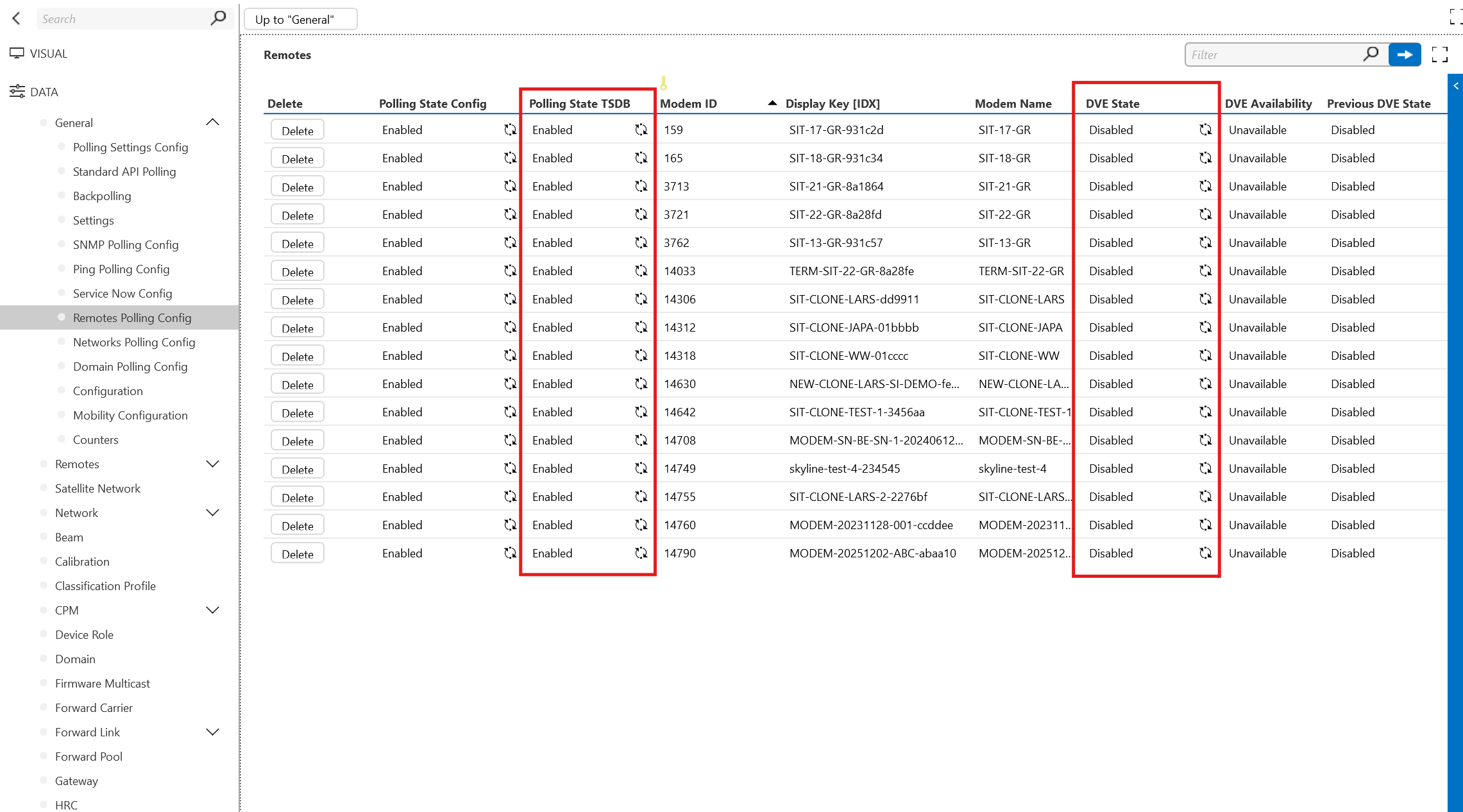Viewport: 1463px width, 812px height.
Task: Open Ping Polling Config page
Action: (121, 269)
